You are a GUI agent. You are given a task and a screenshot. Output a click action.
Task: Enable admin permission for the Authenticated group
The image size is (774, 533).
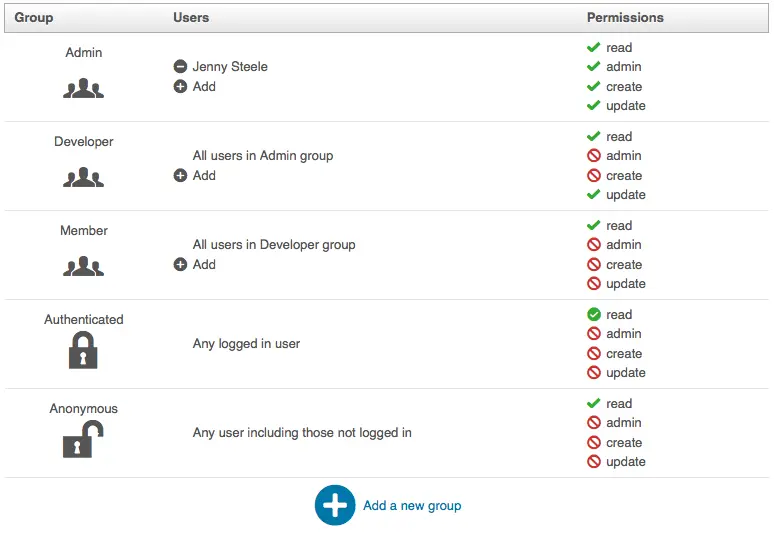click(x=594, y=334)
